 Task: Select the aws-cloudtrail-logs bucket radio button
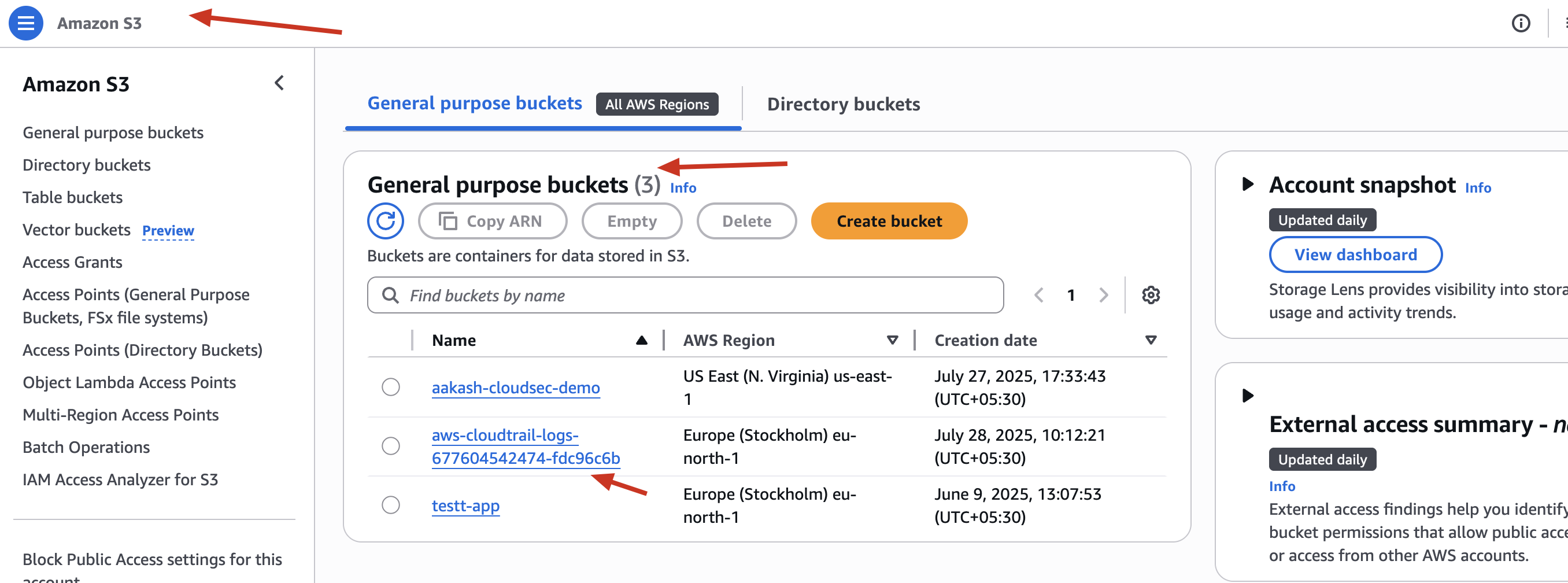[x=391, y=446]
